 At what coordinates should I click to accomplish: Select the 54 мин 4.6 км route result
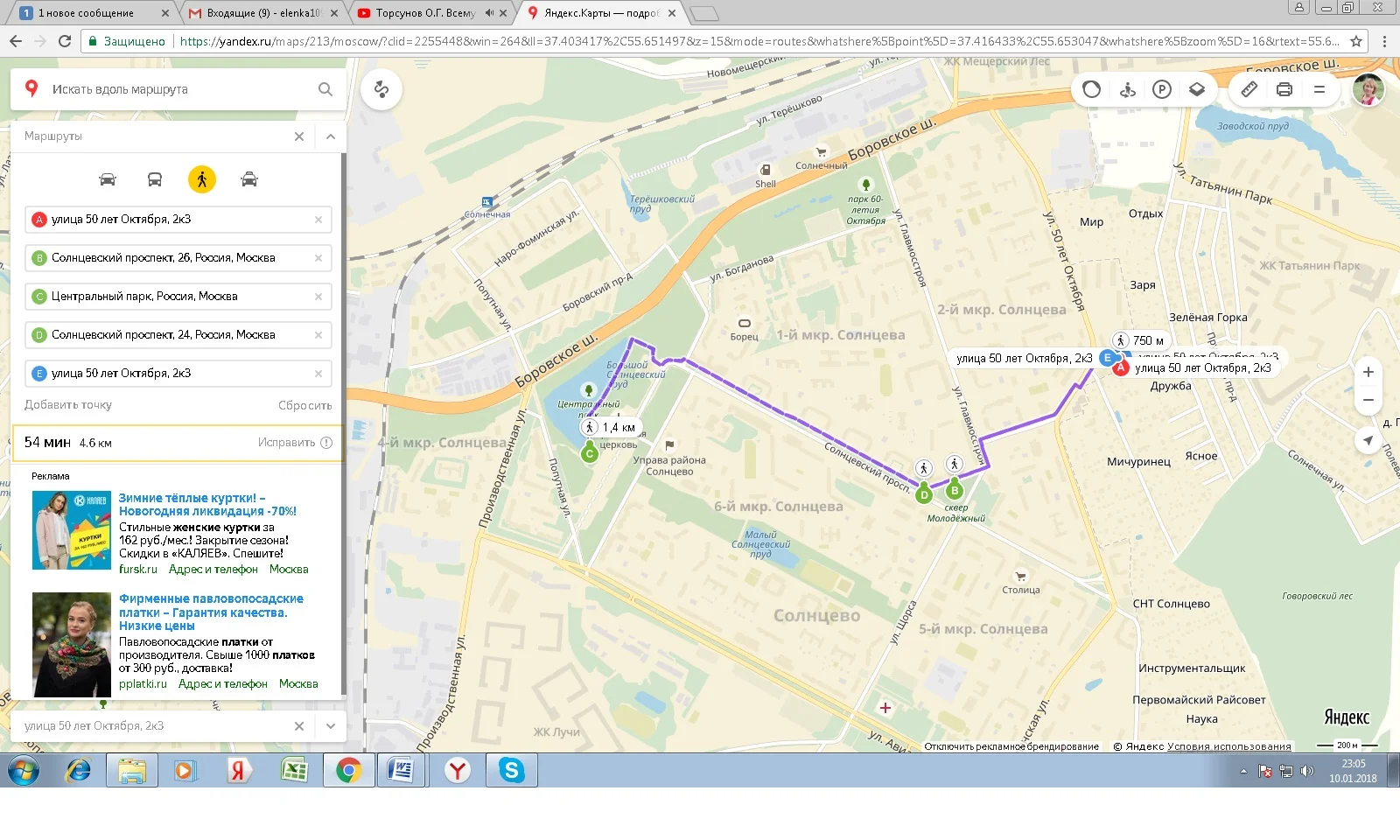[178, 443]
